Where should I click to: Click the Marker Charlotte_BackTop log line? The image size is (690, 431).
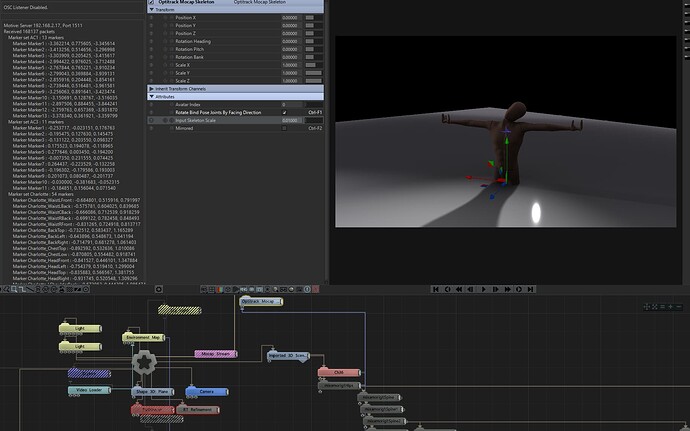(x=73, y=230)
